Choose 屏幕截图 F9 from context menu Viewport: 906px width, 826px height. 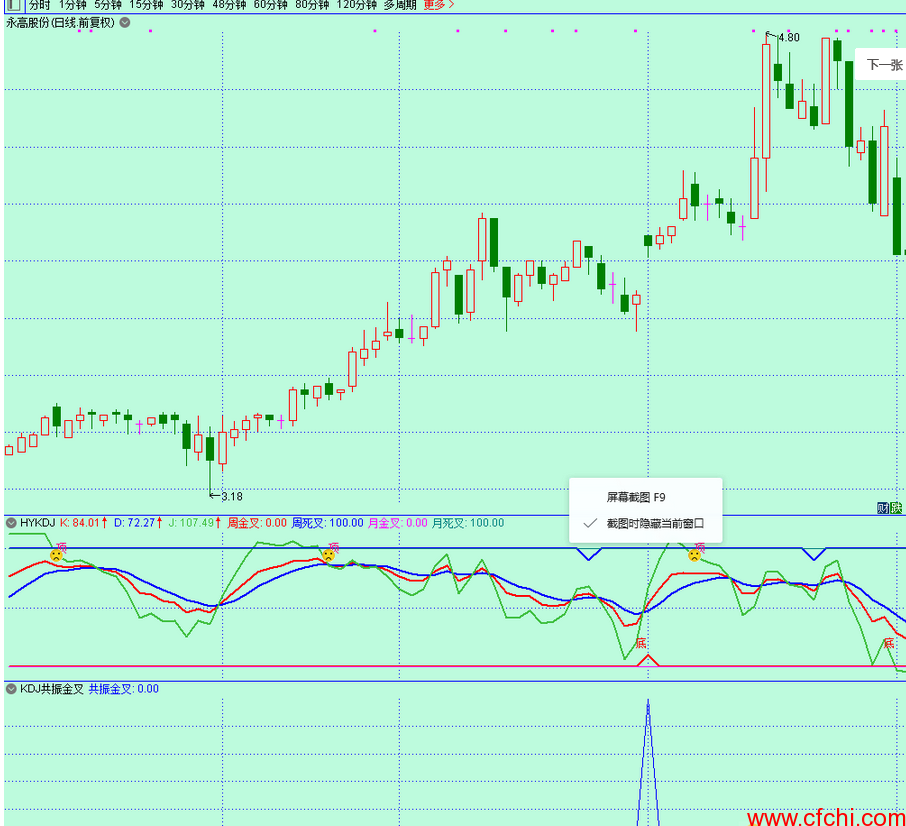(x=636, y=497)
